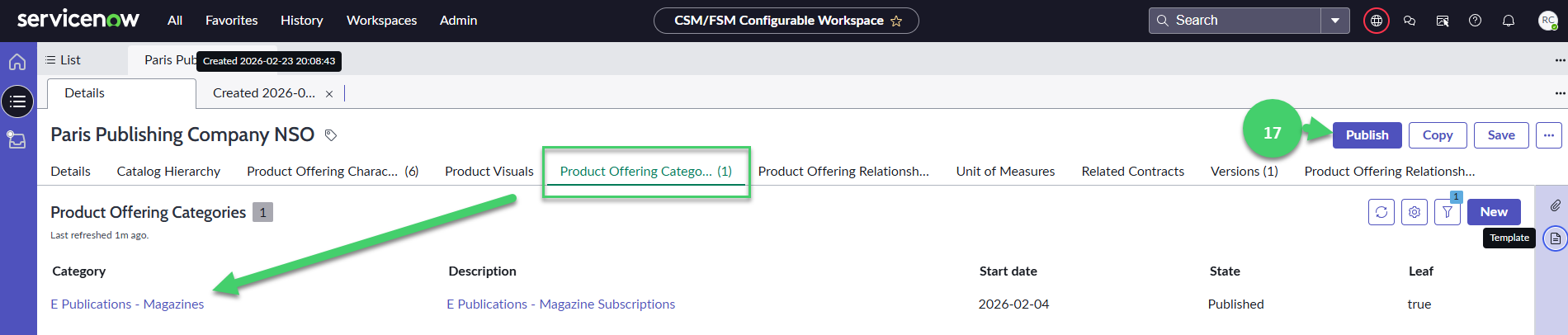
Task: Open the Template sidebar icon
Action: [x=1556, y=238]
